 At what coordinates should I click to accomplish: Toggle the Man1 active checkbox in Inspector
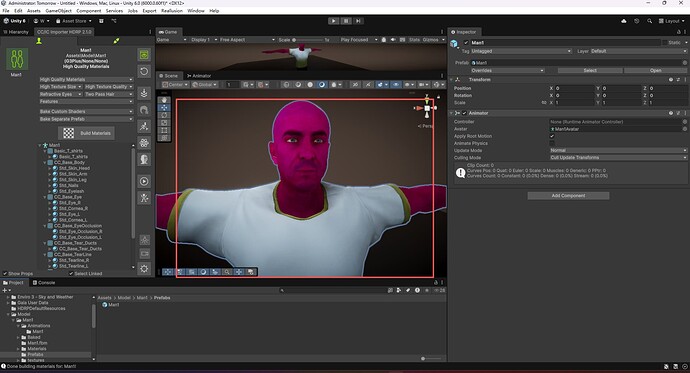click(x=466, y=43)
